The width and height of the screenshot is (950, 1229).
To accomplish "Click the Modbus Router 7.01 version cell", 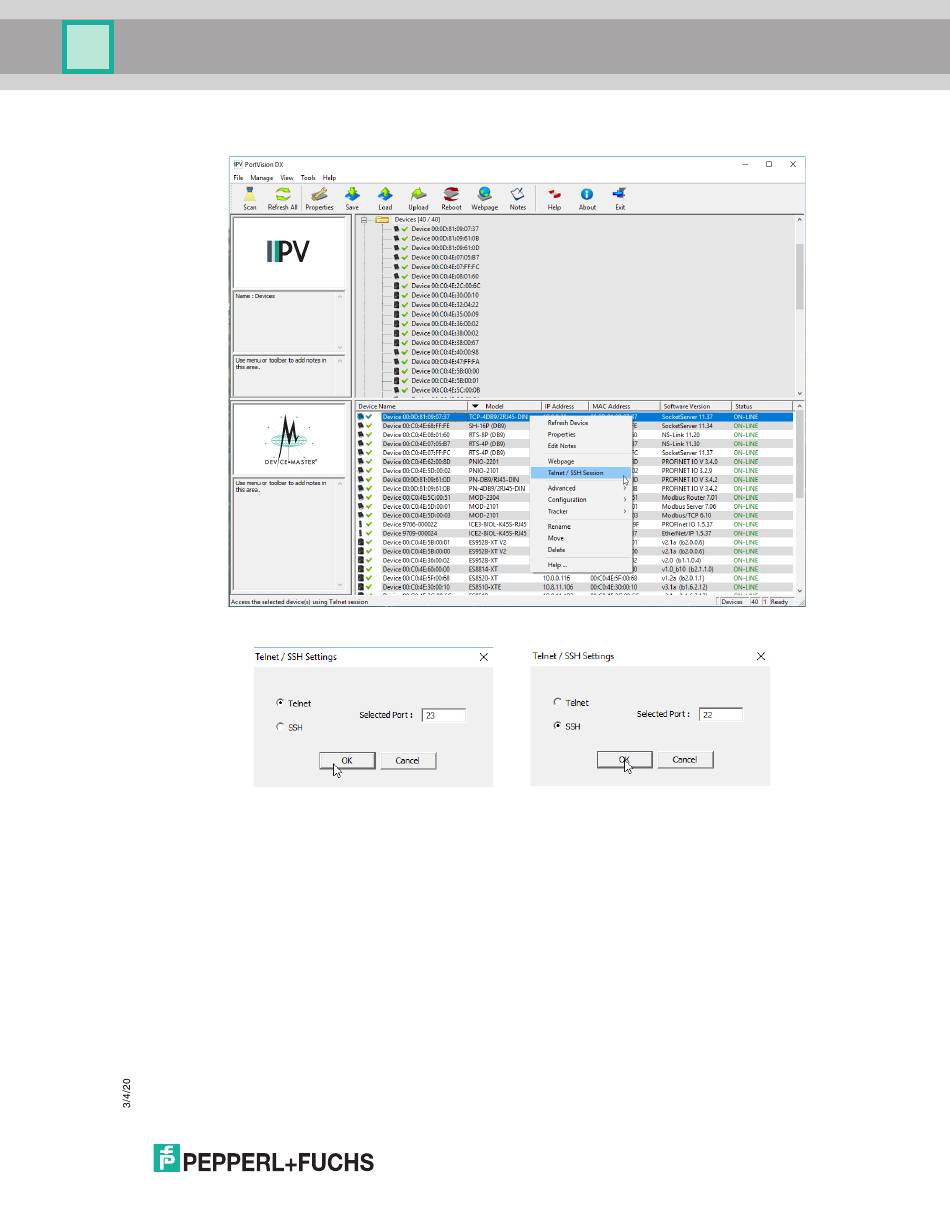I will point(690,497).
